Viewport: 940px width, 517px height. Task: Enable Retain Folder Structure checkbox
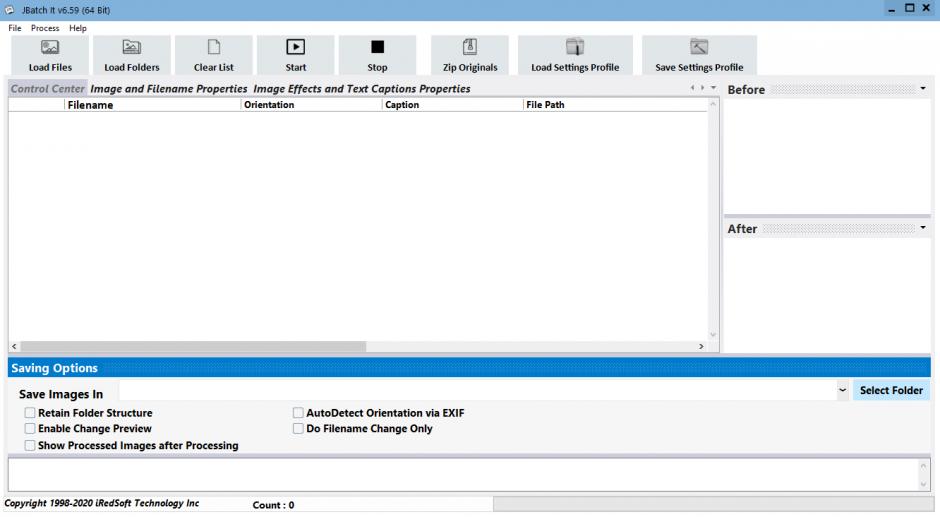tap(30, 413)
